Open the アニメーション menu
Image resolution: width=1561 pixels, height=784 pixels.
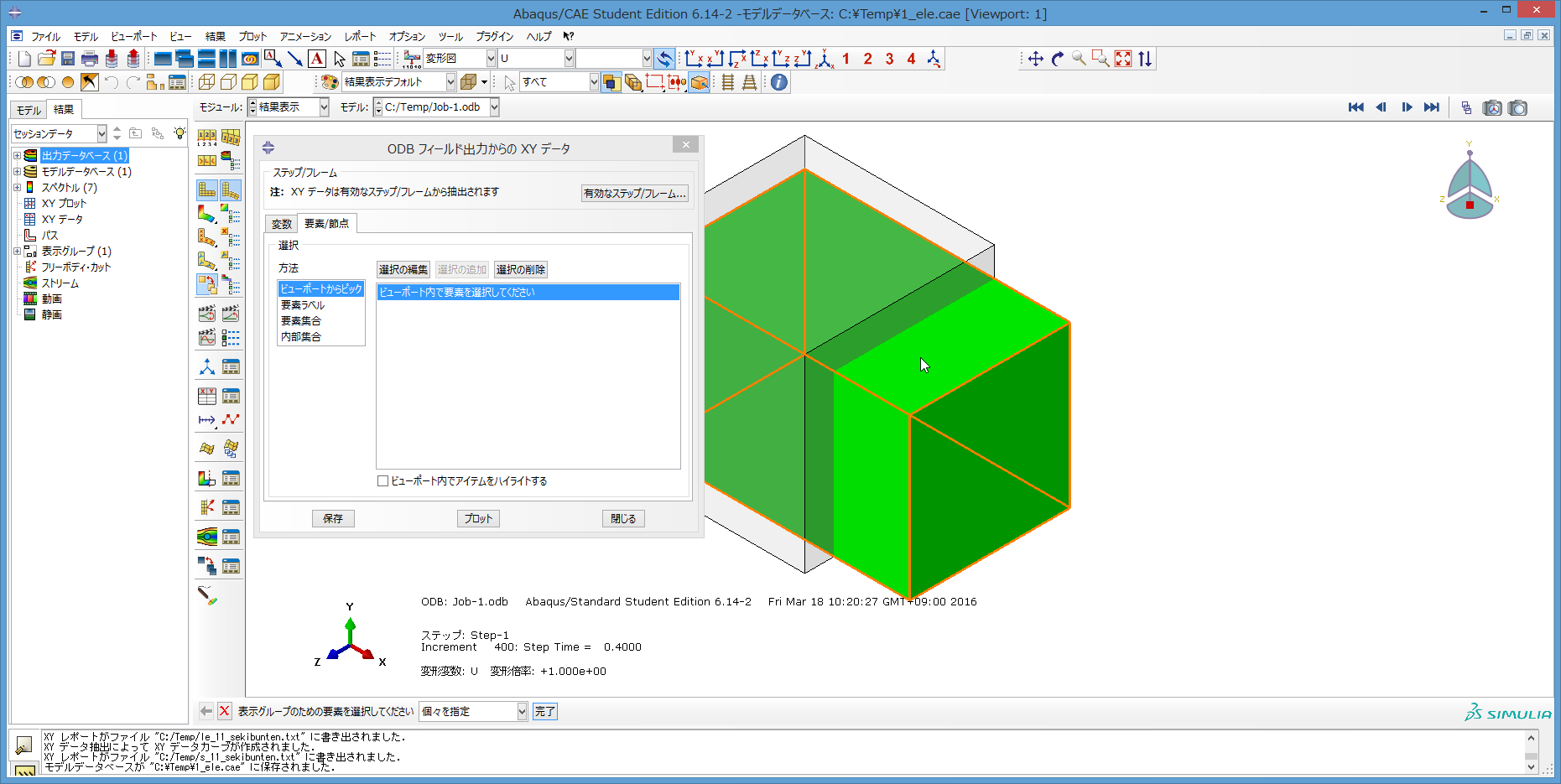[305, 36]
